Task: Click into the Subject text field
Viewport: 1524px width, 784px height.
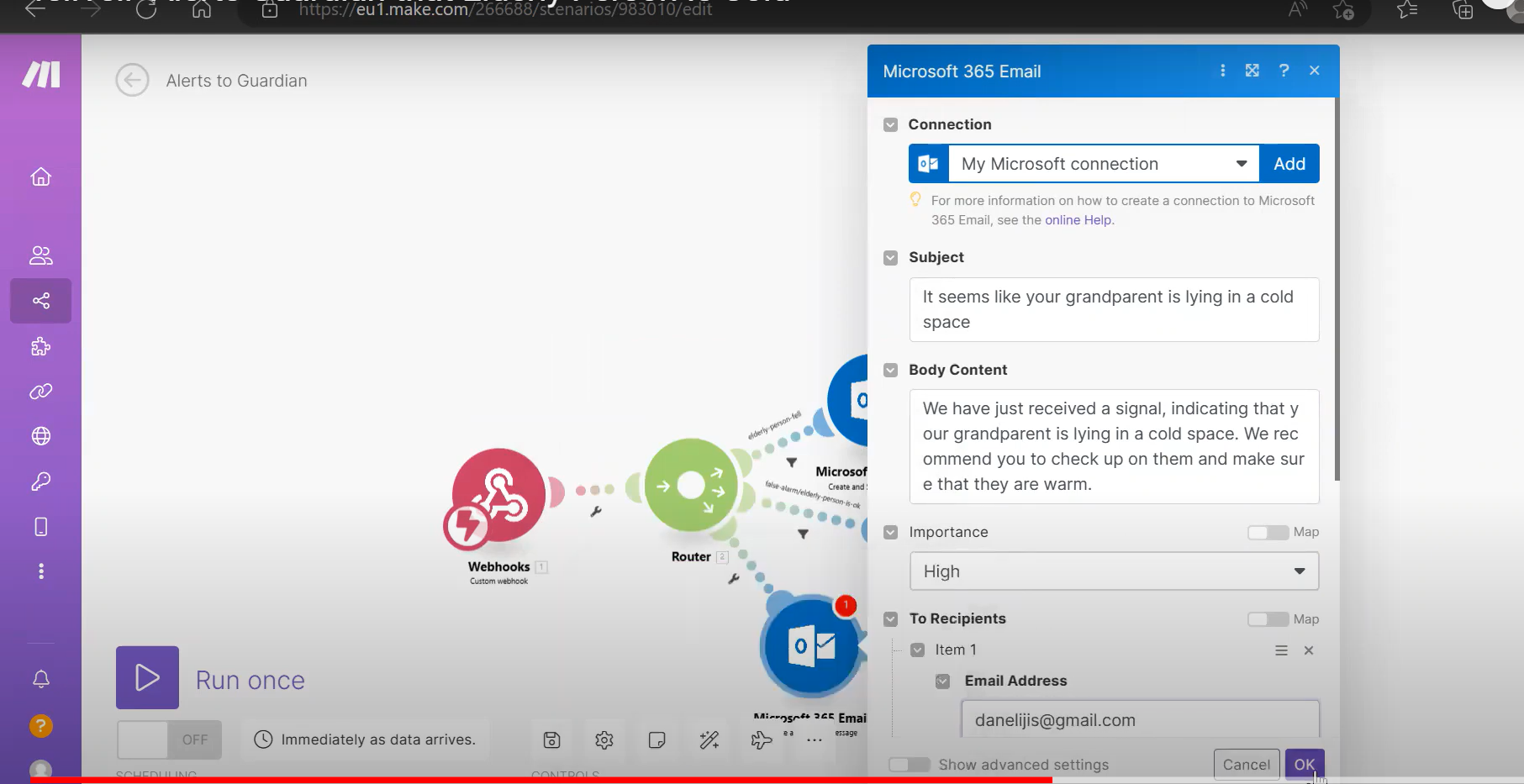Action: point(1114,309)
